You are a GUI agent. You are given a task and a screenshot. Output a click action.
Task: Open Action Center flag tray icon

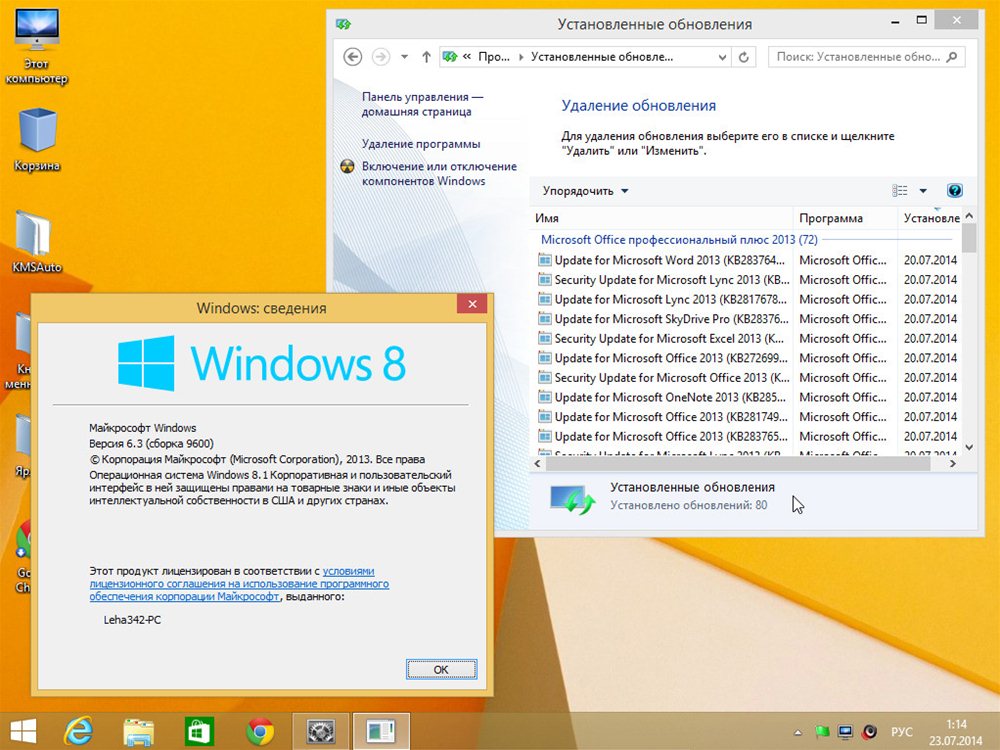pyautogui.click(x=822, y=732)
